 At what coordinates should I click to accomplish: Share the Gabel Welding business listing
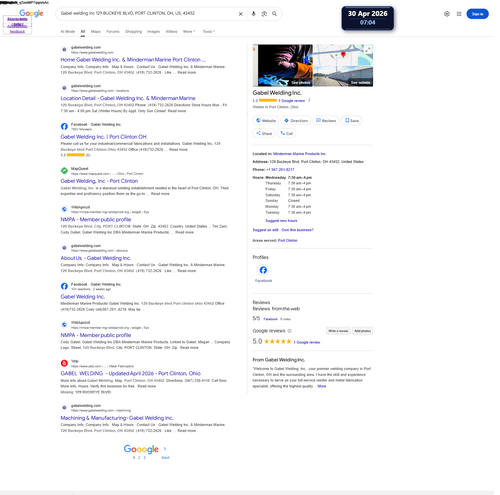click(264, 133)
